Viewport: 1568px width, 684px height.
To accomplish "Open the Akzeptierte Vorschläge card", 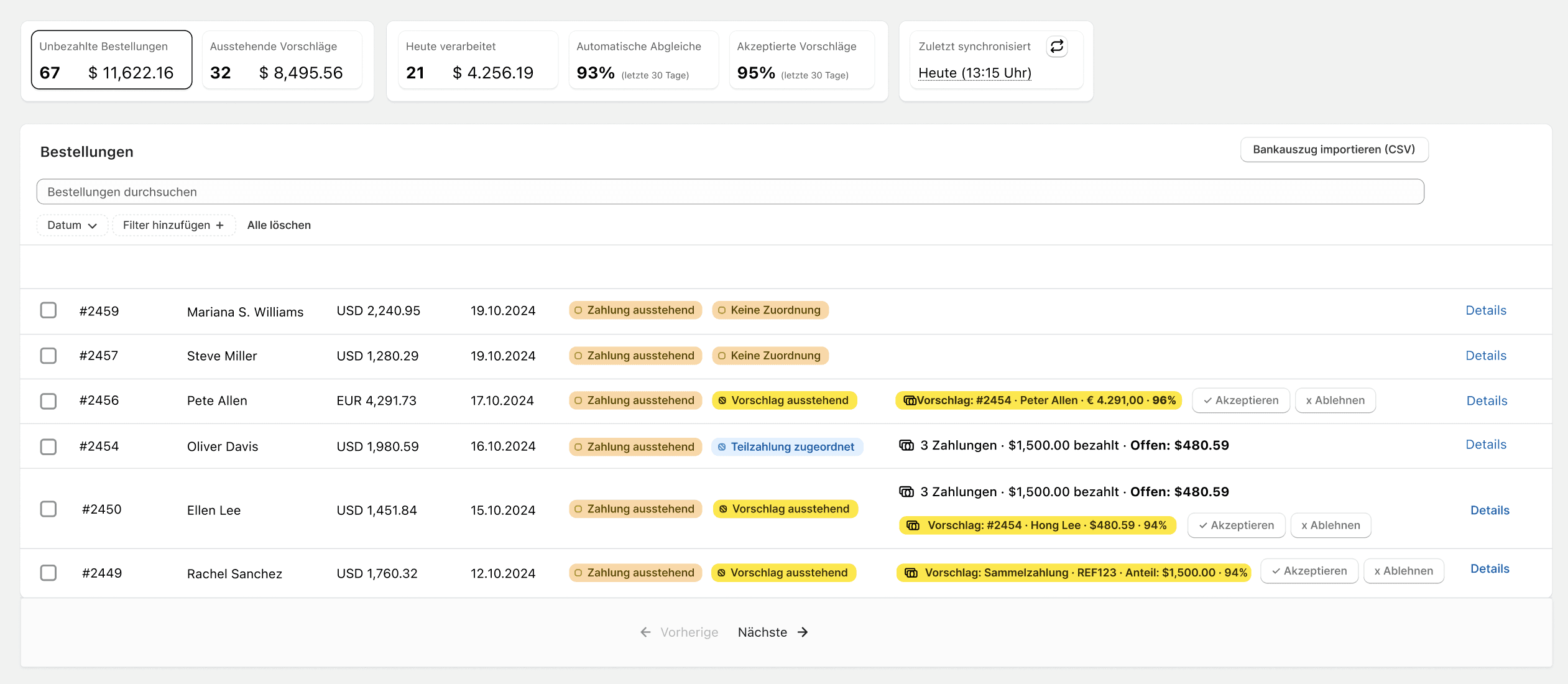I will coord(802,60).
